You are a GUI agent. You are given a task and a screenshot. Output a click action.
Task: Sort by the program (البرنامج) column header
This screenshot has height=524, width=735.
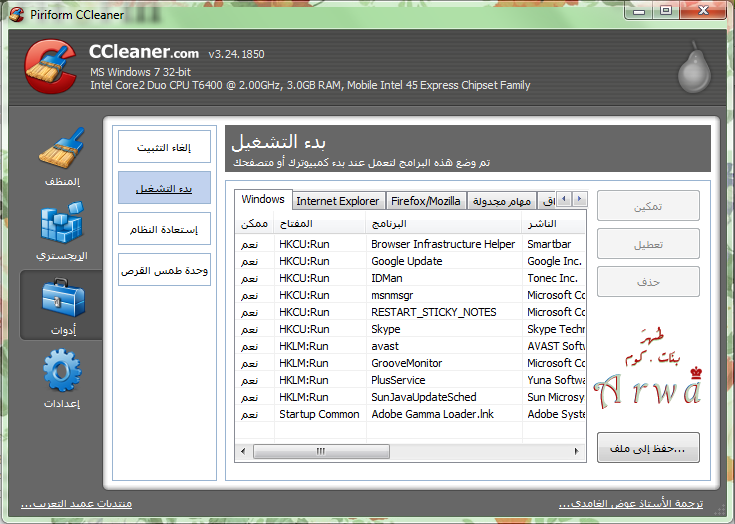pos(443,223)
